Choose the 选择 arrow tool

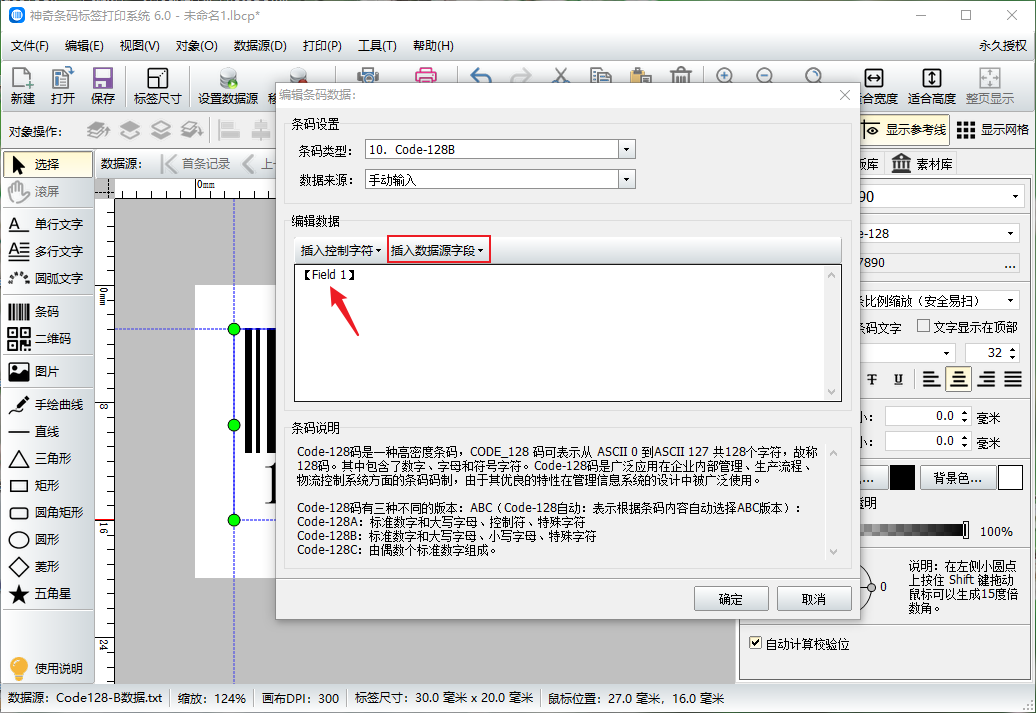tap(48, 165)
